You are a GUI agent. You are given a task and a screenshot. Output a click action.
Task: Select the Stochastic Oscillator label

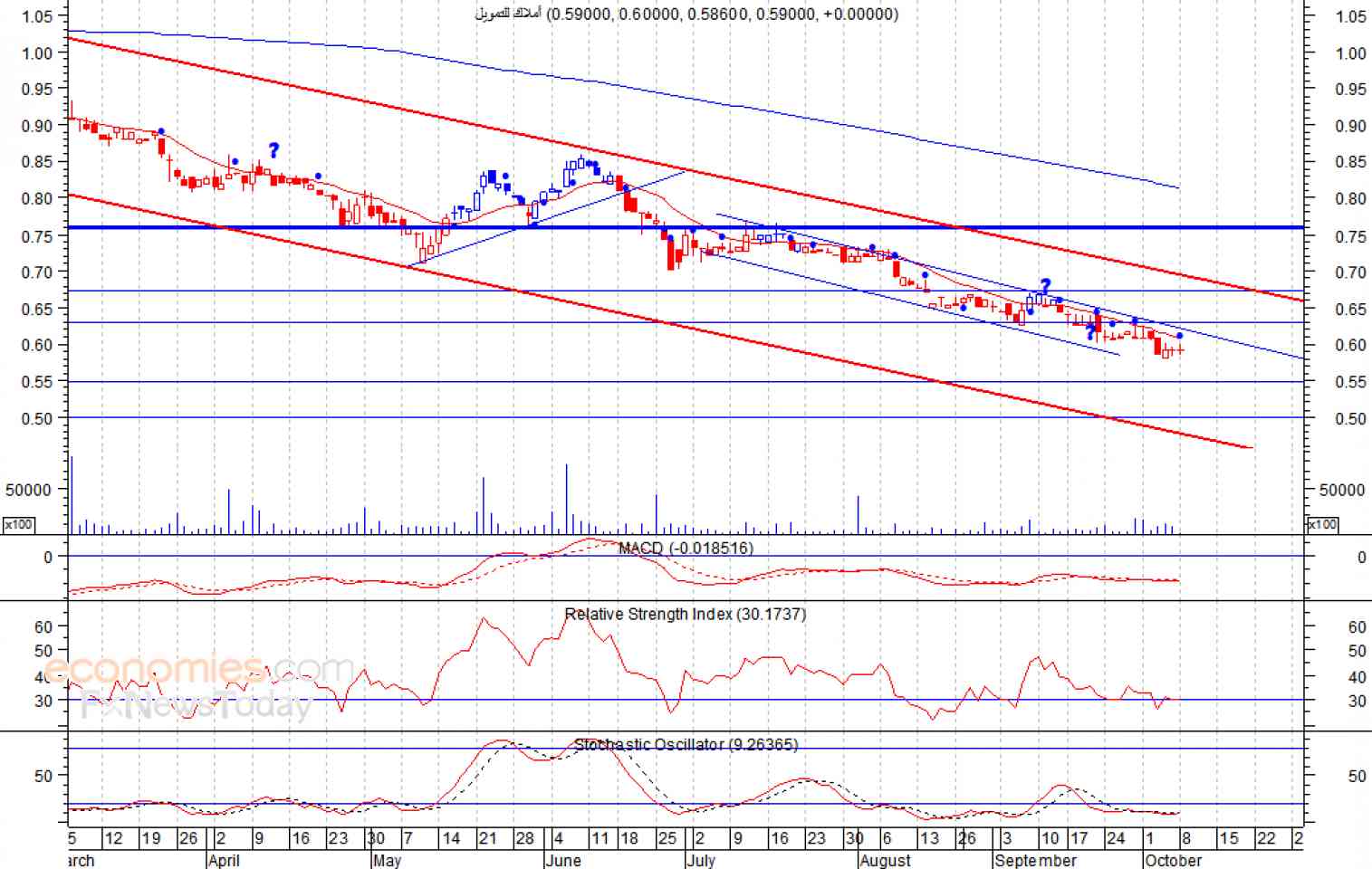tap(686, 744)
